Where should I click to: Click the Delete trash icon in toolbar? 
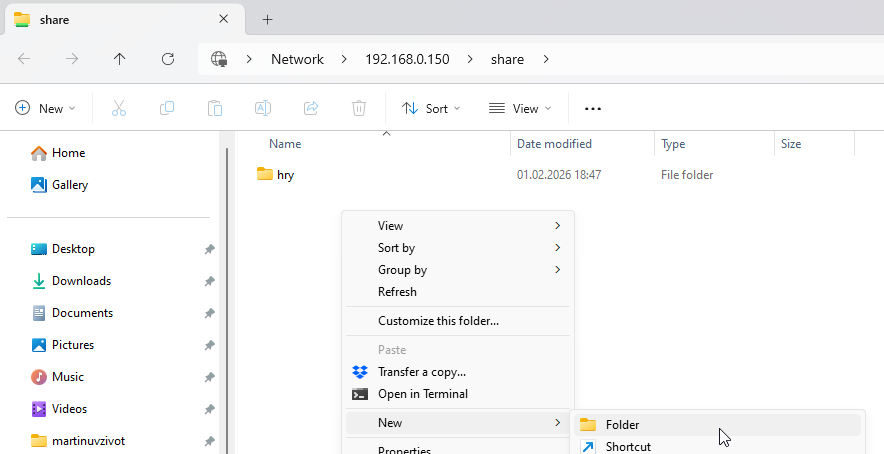(x=359, y=108)
